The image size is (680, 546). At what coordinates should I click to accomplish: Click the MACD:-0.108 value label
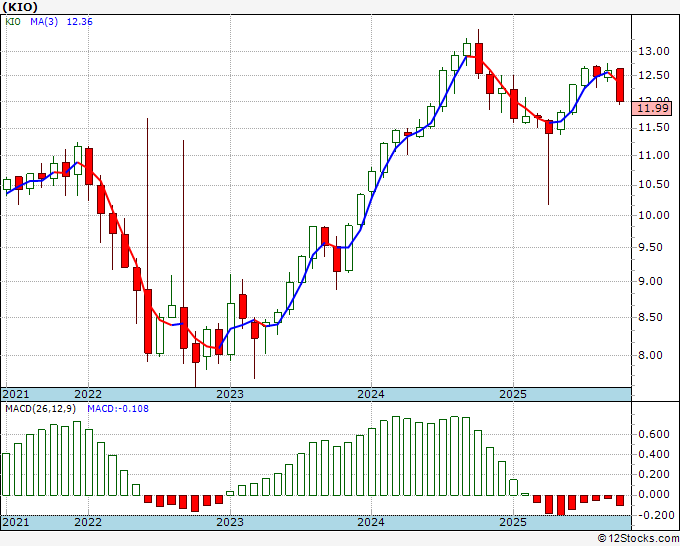pos(118,409)
